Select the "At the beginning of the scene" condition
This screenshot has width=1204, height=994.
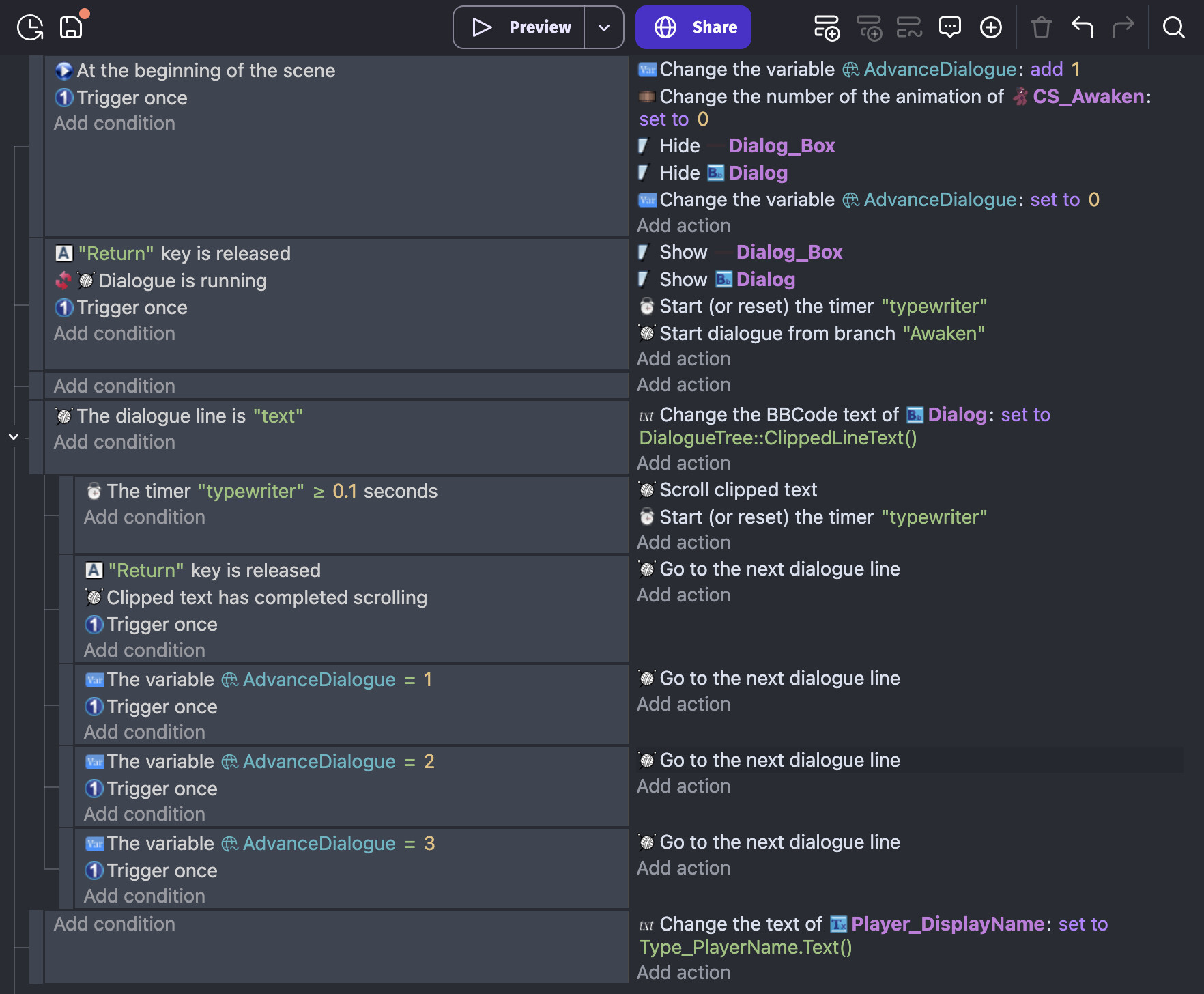(205, 71)
